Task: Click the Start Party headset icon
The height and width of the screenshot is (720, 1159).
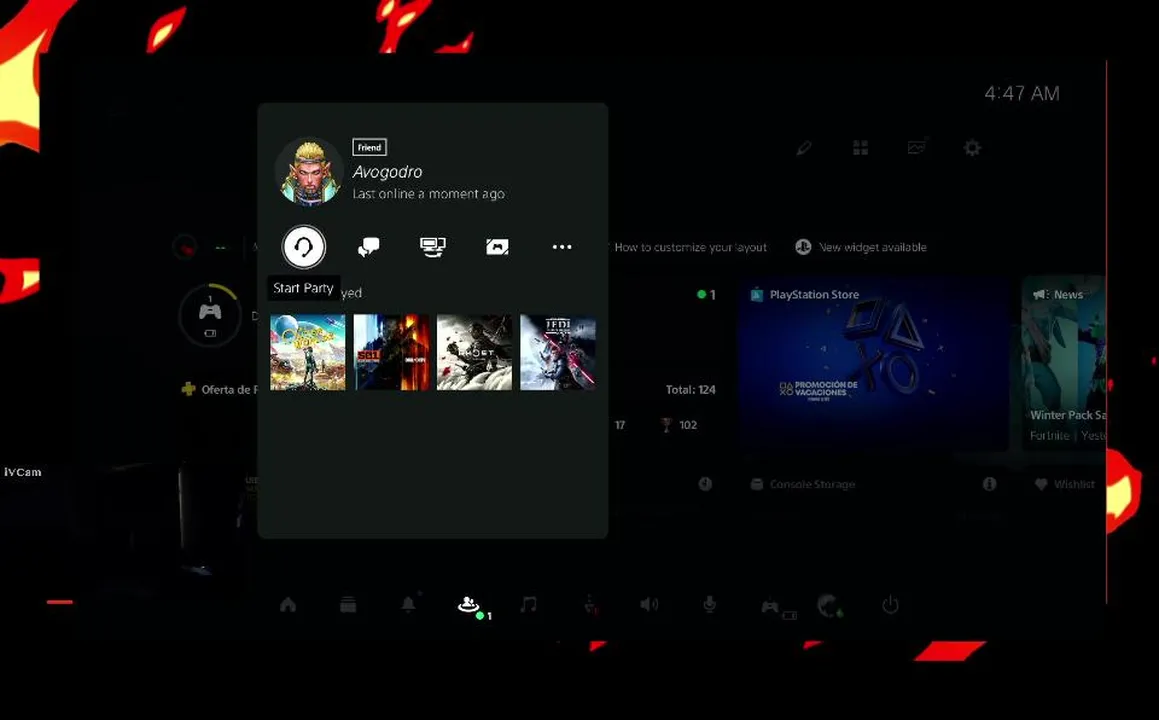Action: (304, 247)
